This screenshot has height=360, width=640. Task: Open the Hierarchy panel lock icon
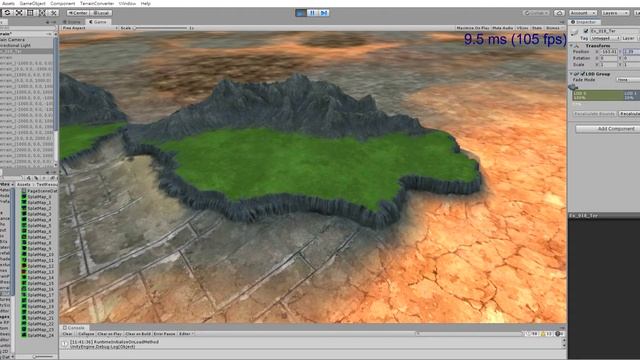coord(48,22)
